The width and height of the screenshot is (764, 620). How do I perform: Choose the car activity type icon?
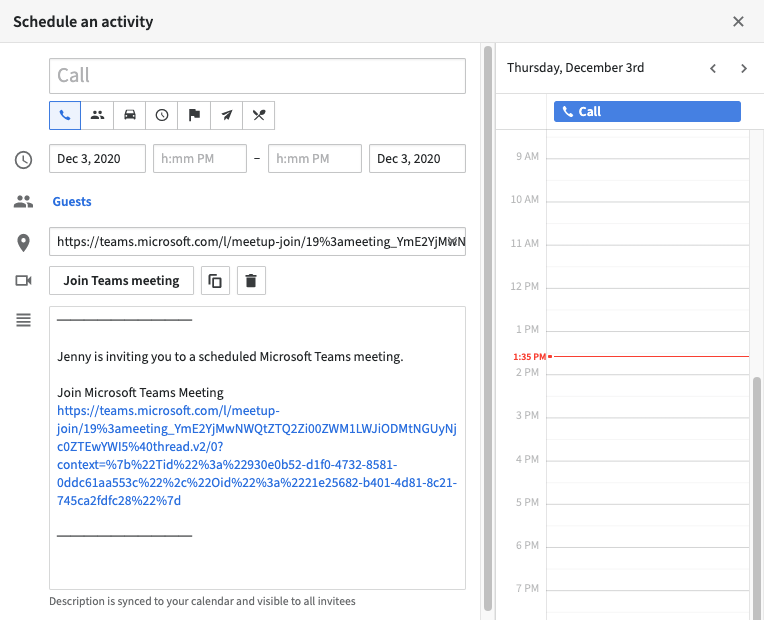pyautogui.click(x=130, y=116)
